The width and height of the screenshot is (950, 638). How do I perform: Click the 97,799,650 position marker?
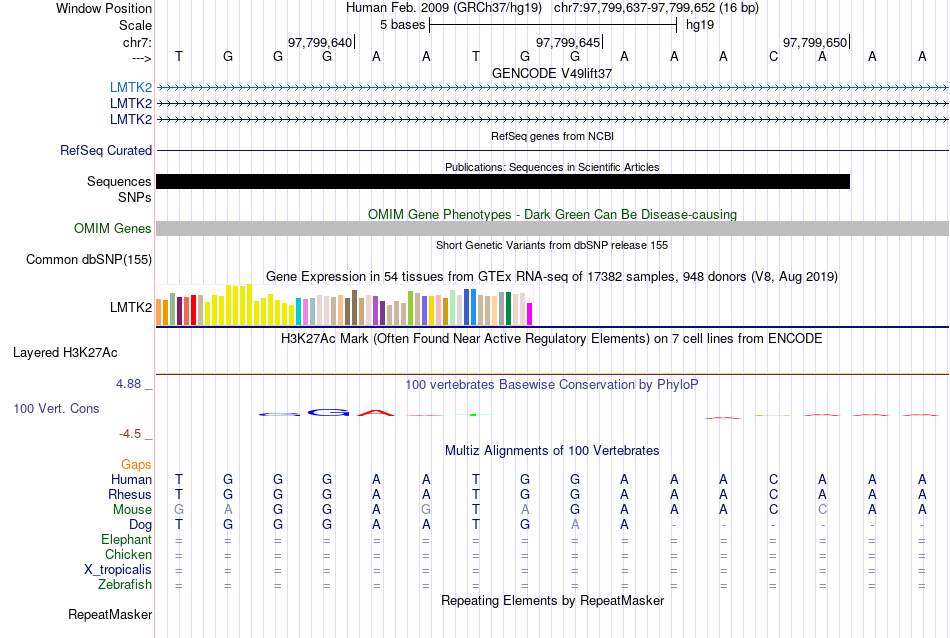coord(815,42)
